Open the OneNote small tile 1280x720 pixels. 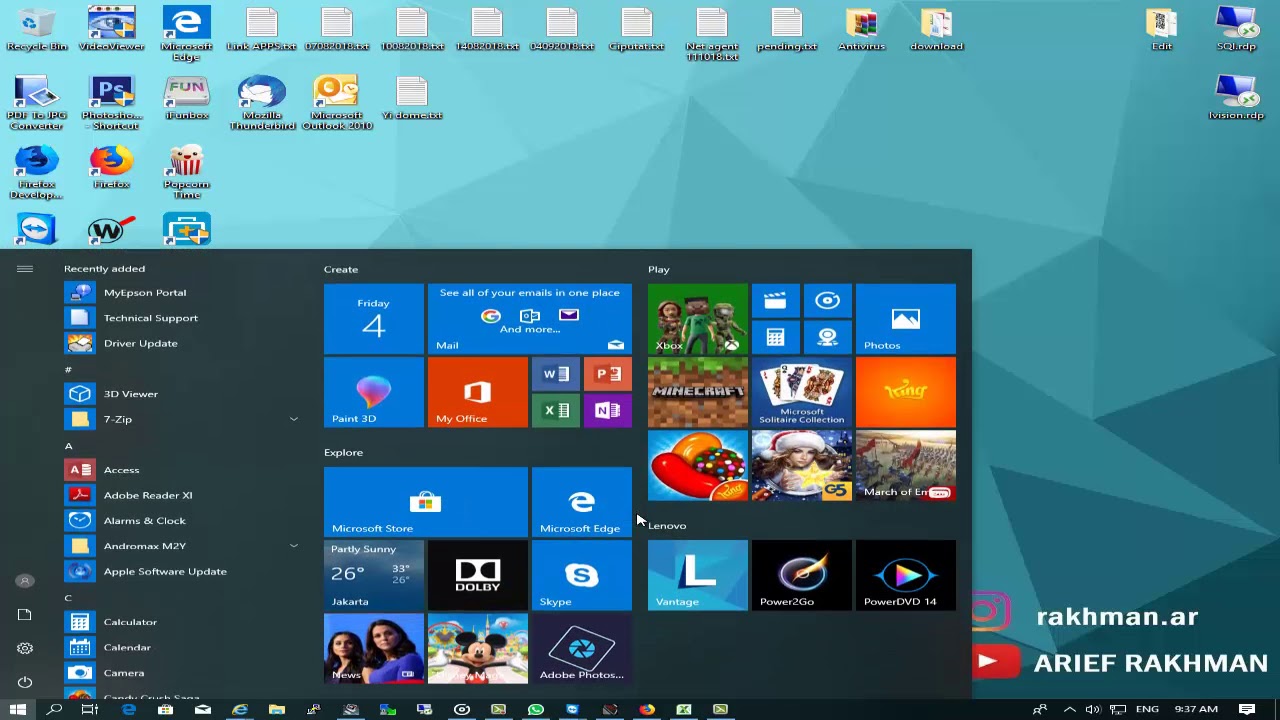pos(607,410)
